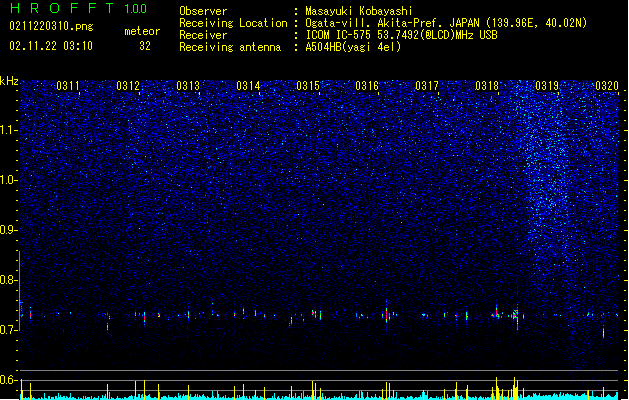Click the ICOM IC-575 receiver value
This screenshot has width=629, height=400.
coord(401,35)
